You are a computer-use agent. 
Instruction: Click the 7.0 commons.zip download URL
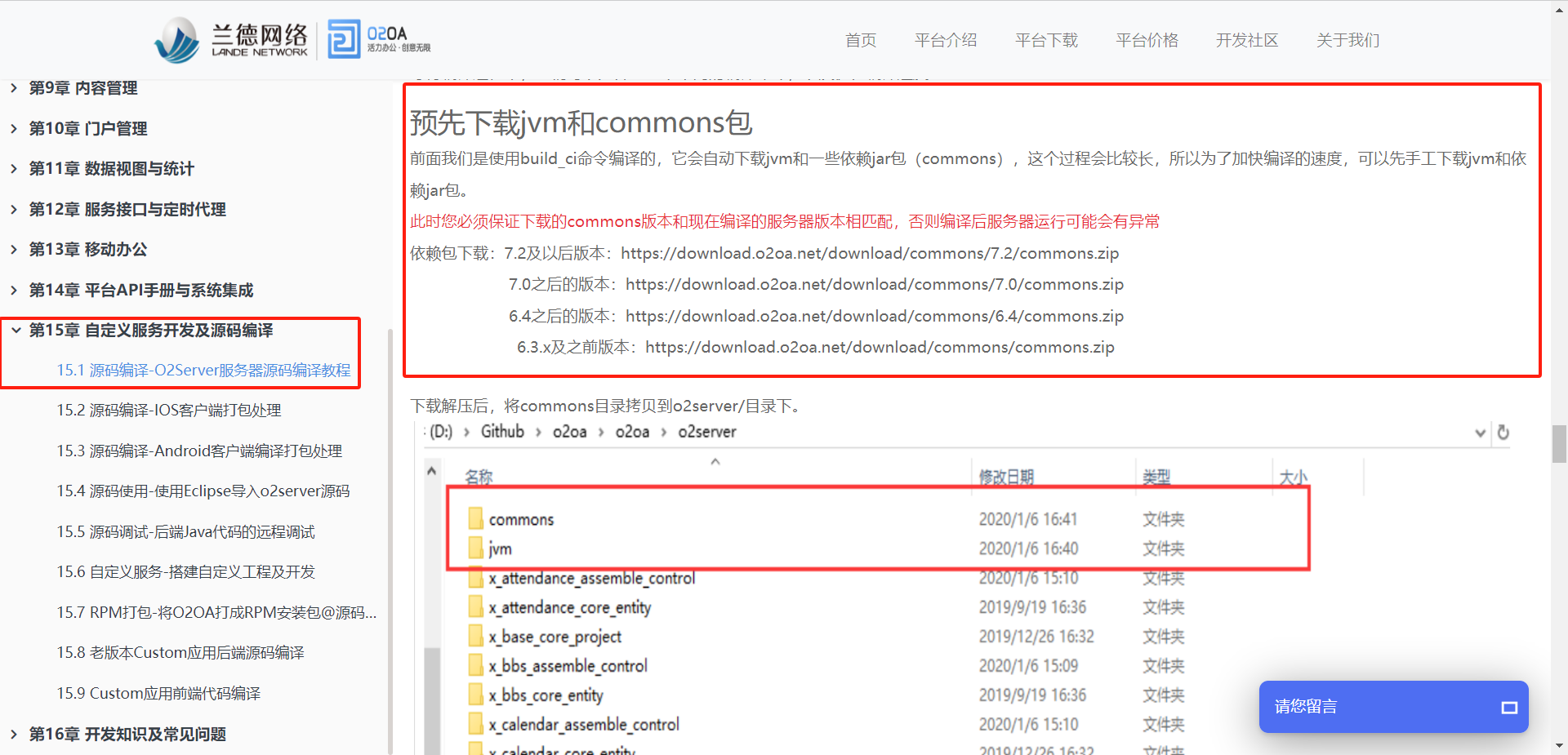pyautogui.click(x=875, y=284)
